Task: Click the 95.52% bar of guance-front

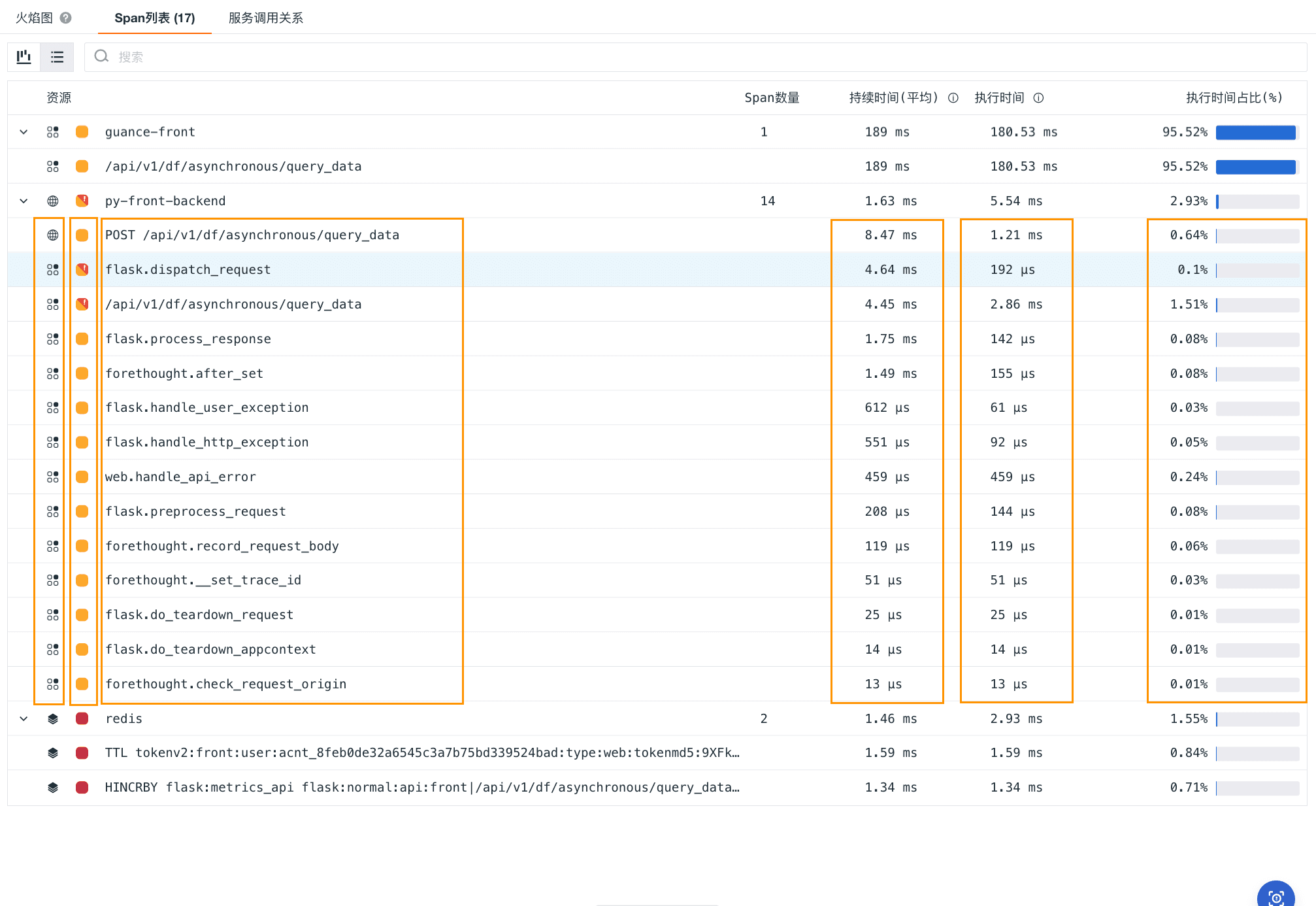Action: click(x=1257, y=133)
